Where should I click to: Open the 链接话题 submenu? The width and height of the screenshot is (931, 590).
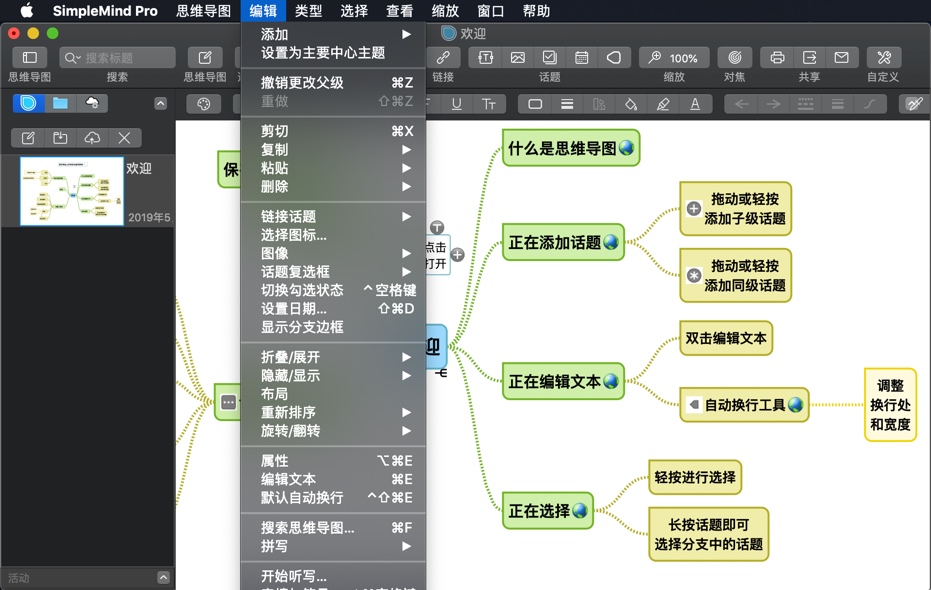point(333,217)
